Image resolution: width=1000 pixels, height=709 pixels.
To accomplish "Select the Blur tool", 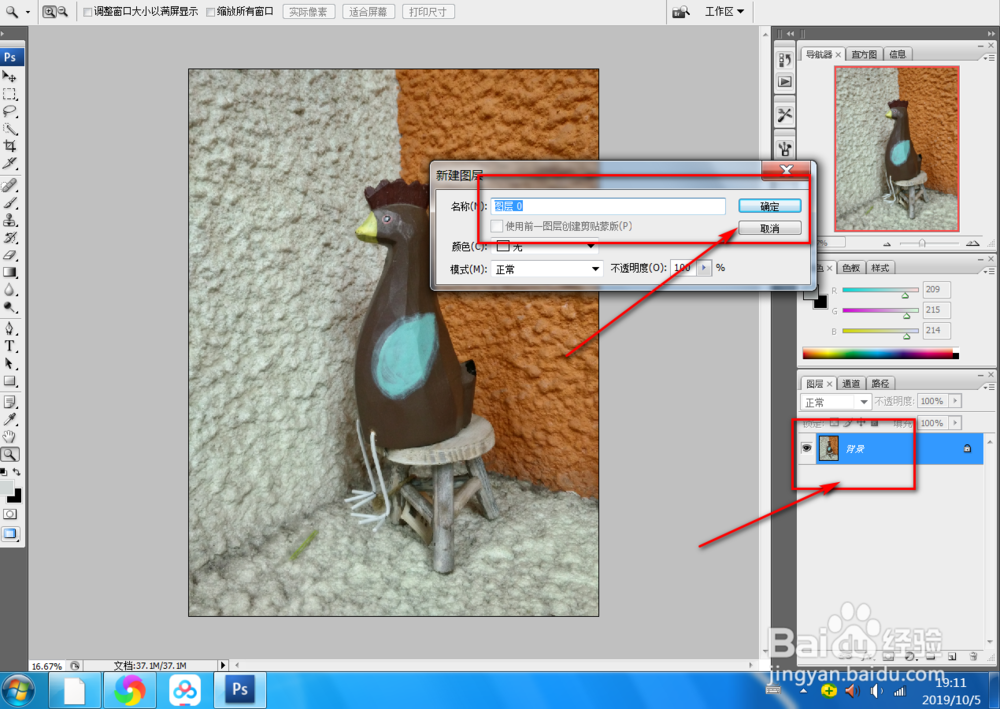I will 10,289.
